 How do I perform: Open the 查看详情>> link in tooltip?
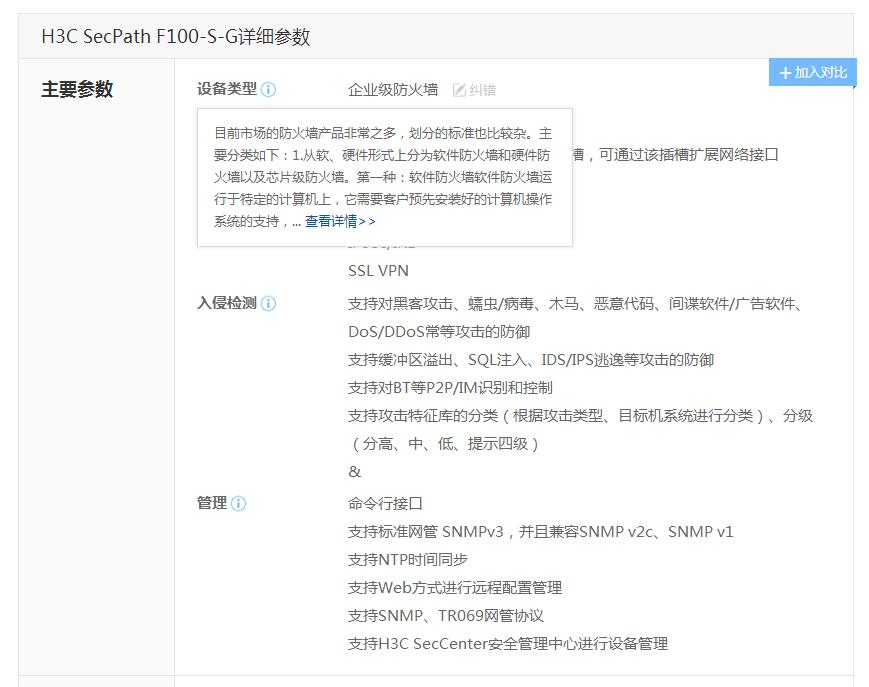[340, 222]
